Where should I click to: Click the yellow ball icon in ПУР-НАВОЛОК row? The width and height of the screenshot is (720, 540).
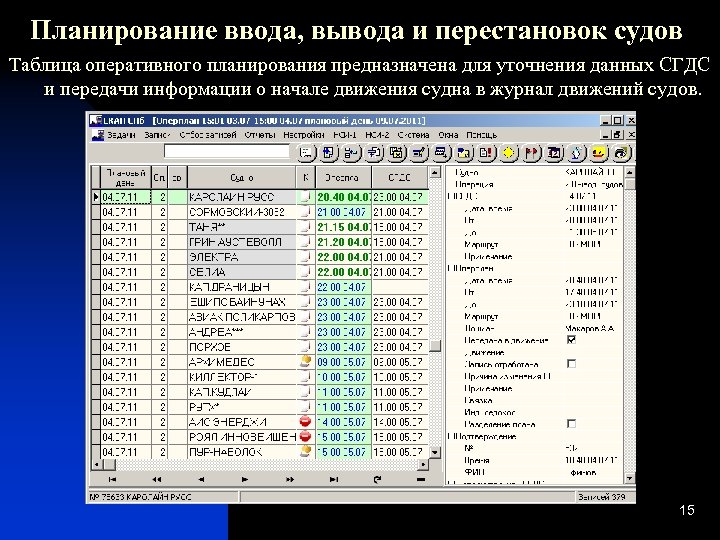305,452
